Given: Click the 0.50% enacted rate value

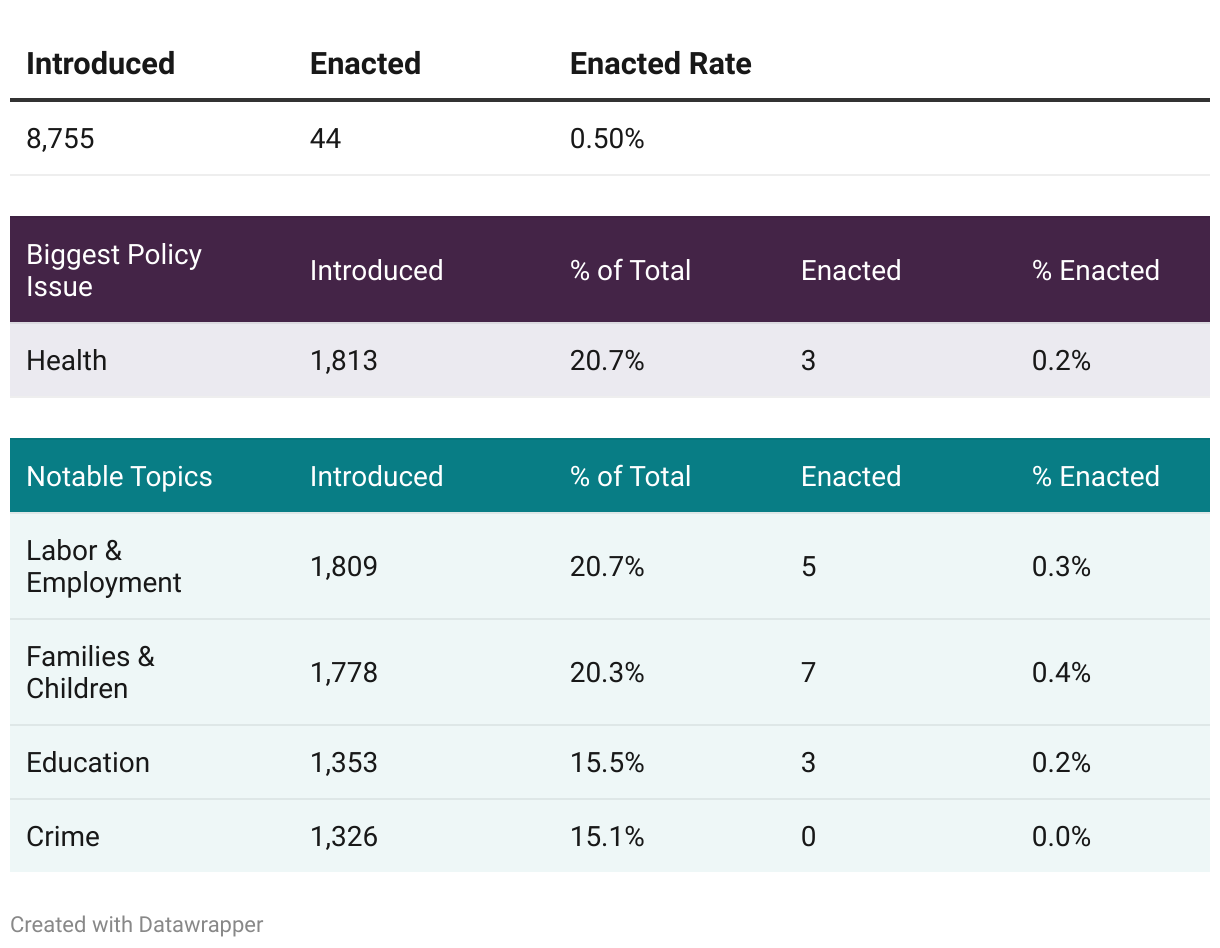Looking at the screenshot, I should tap(607, 139).
